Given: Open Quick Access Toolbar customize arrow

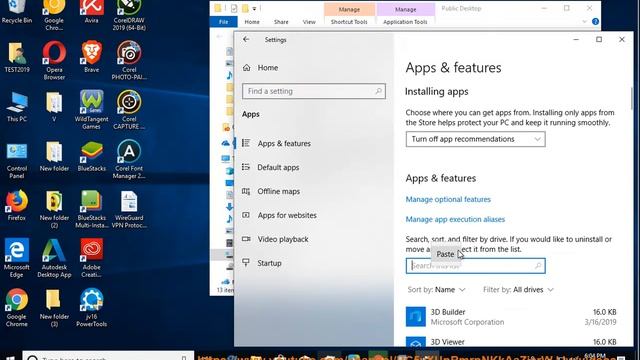Looking at the screenshot, I should click(x=254, y=8).
